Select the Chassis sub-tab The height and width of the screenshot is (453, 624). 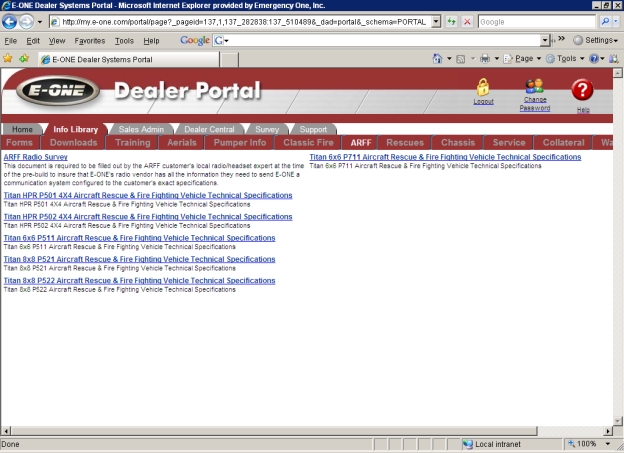458,143
